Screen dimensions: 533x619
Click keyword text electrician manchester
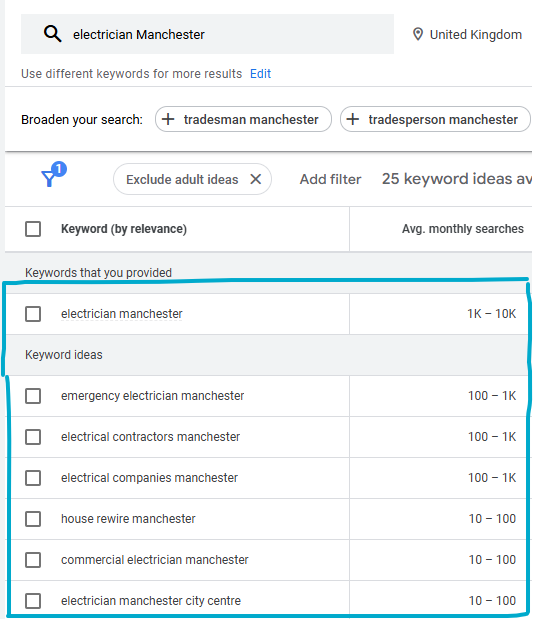click(122, 314)
